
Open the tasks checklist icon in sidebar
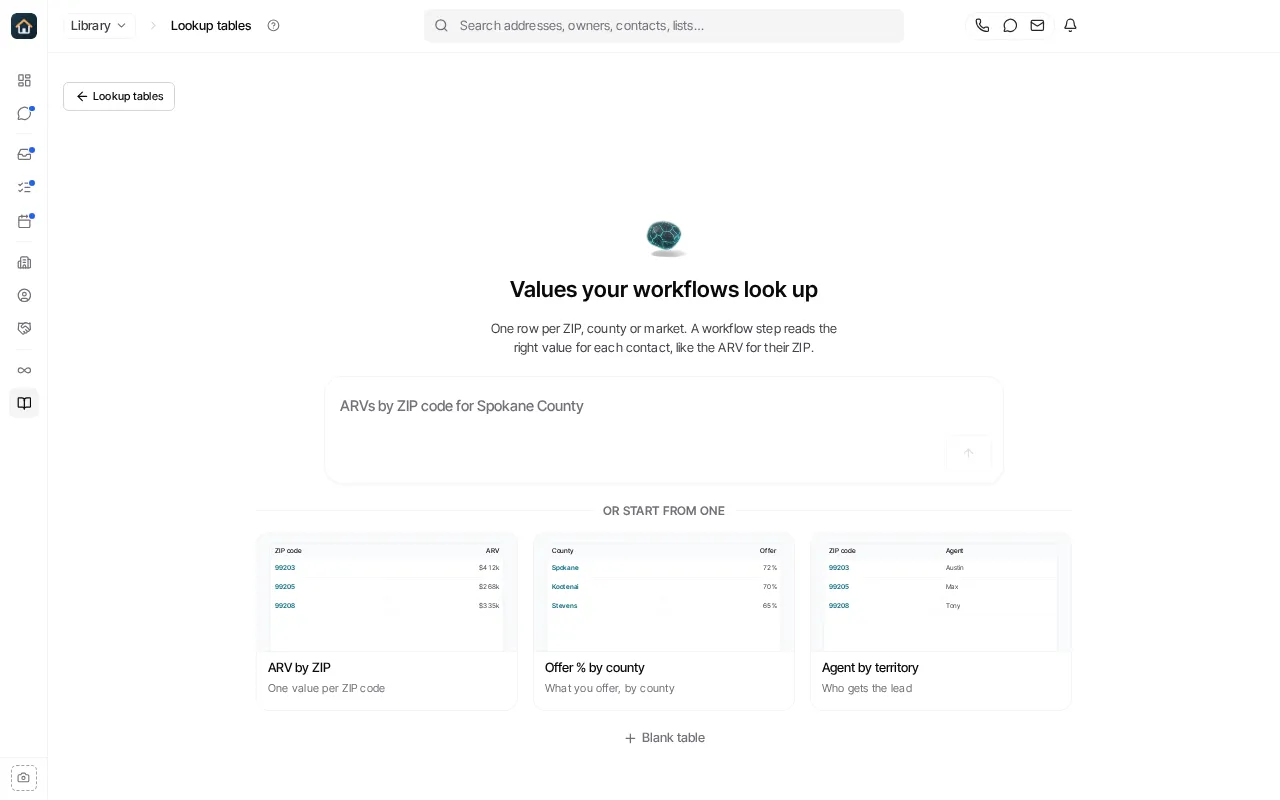[24, 187]
